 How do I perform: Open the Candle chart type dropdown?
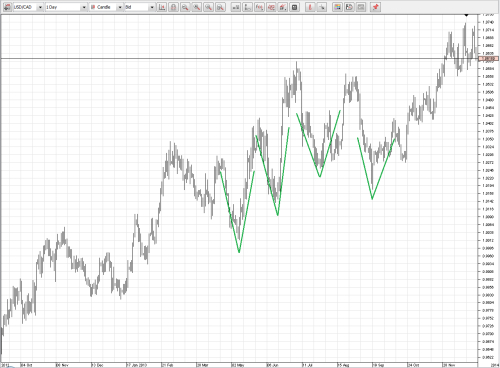pos(106,7)
